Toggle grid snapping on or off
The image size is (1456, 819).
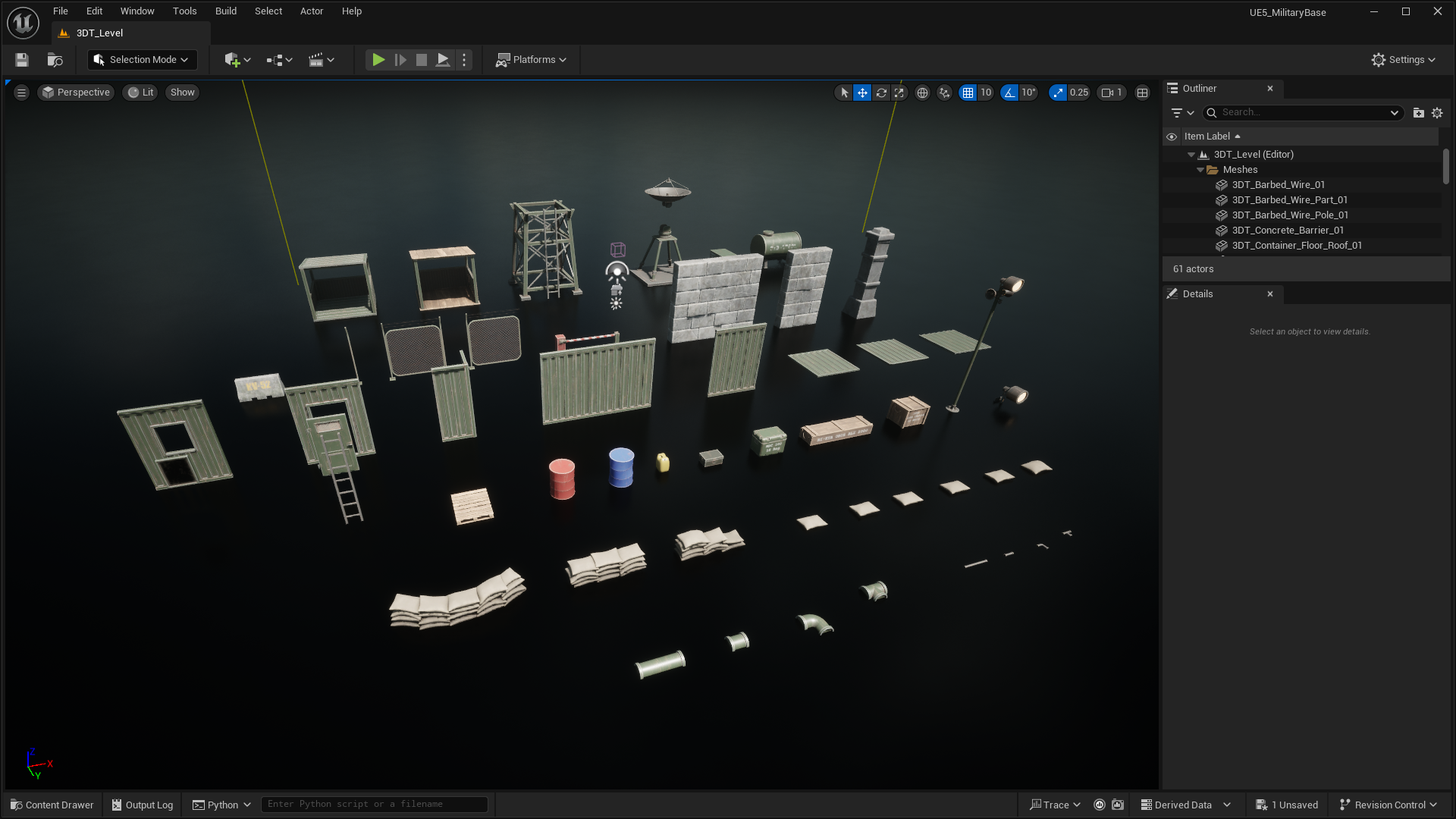point(968,93)
